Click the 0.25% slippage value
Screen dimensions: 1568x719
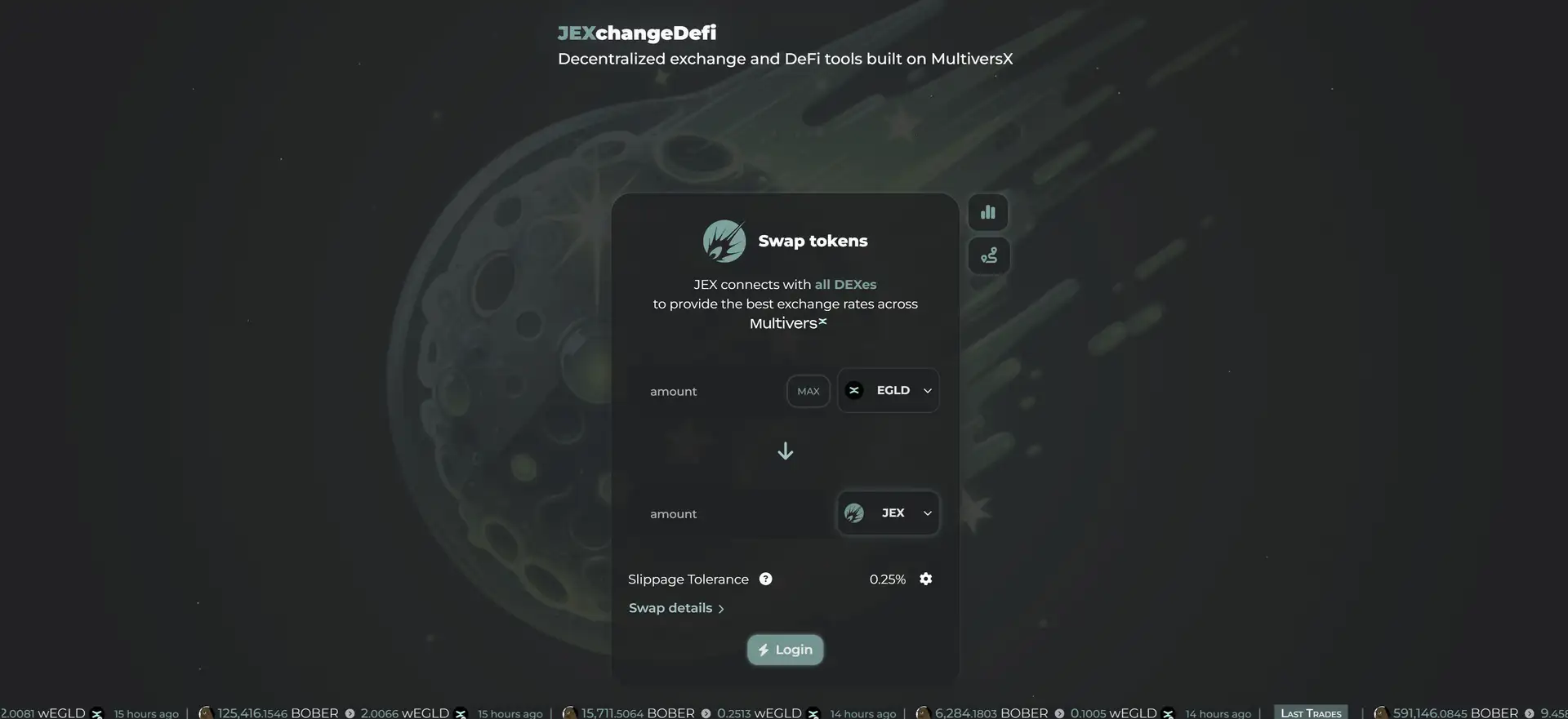[x=888, y=579]
